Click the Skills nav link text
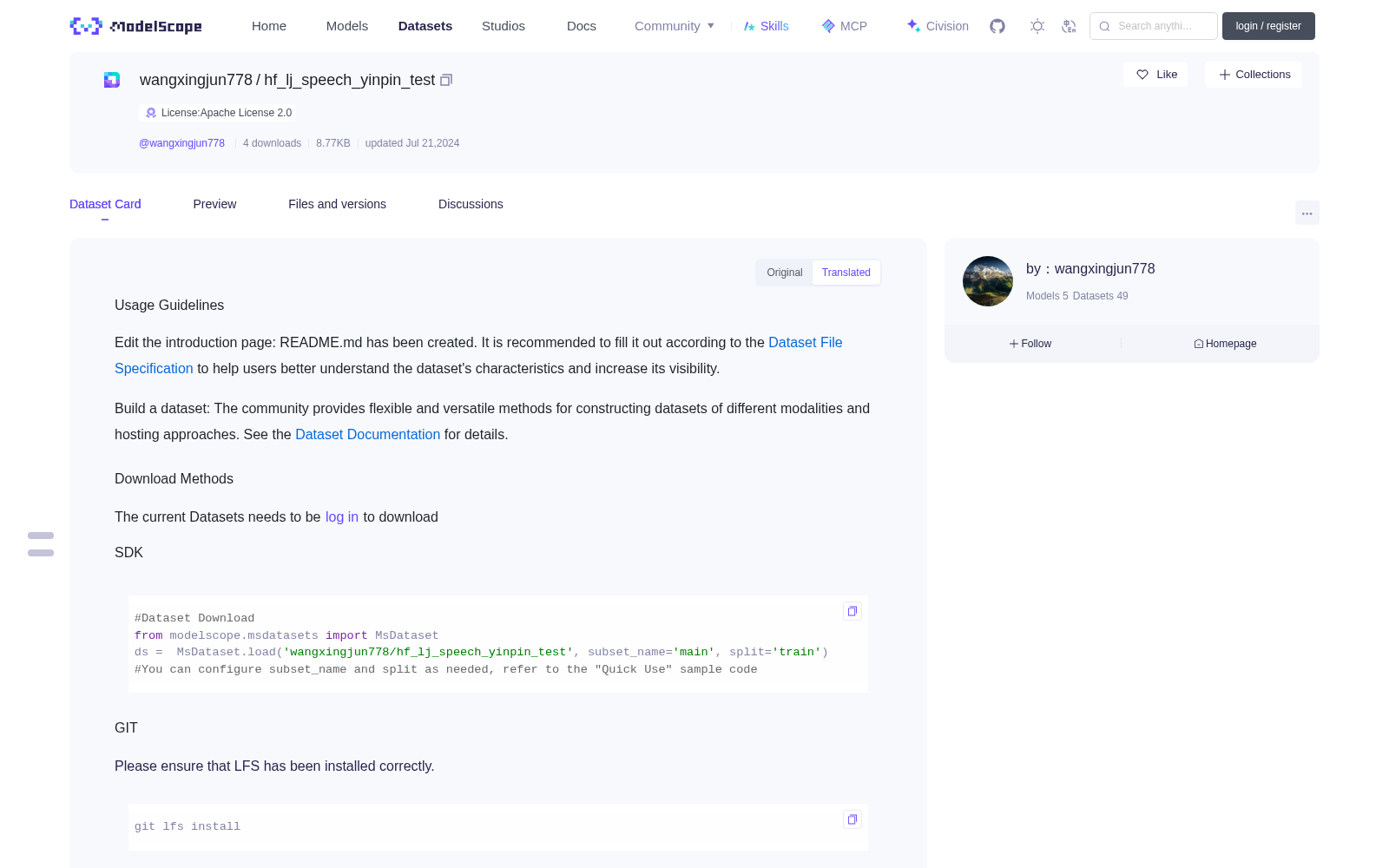1389x868 pixels. pos(774,26)
